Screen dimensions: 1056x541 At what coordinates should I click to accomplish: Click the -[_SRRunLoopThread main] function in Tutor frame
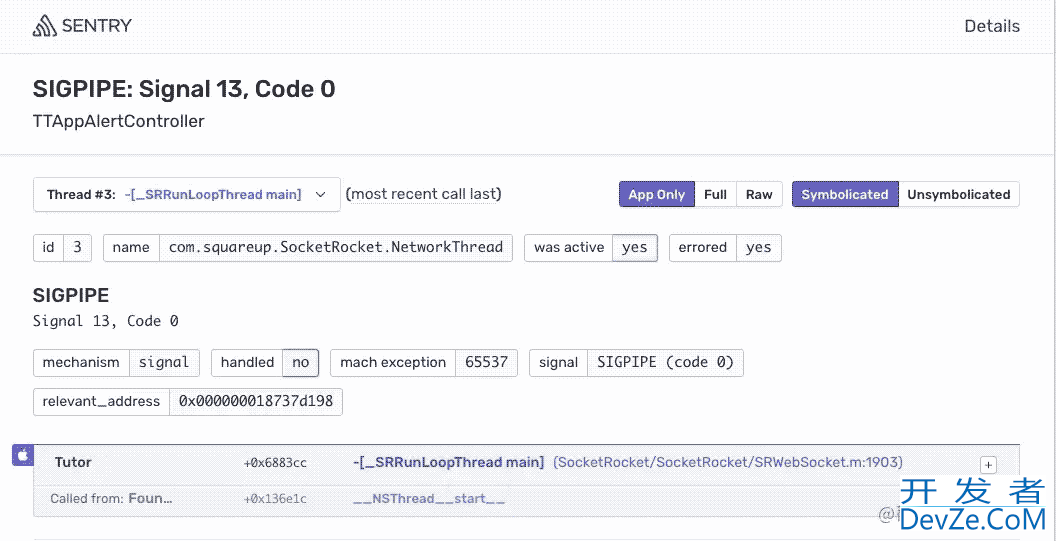pos(449,462)
